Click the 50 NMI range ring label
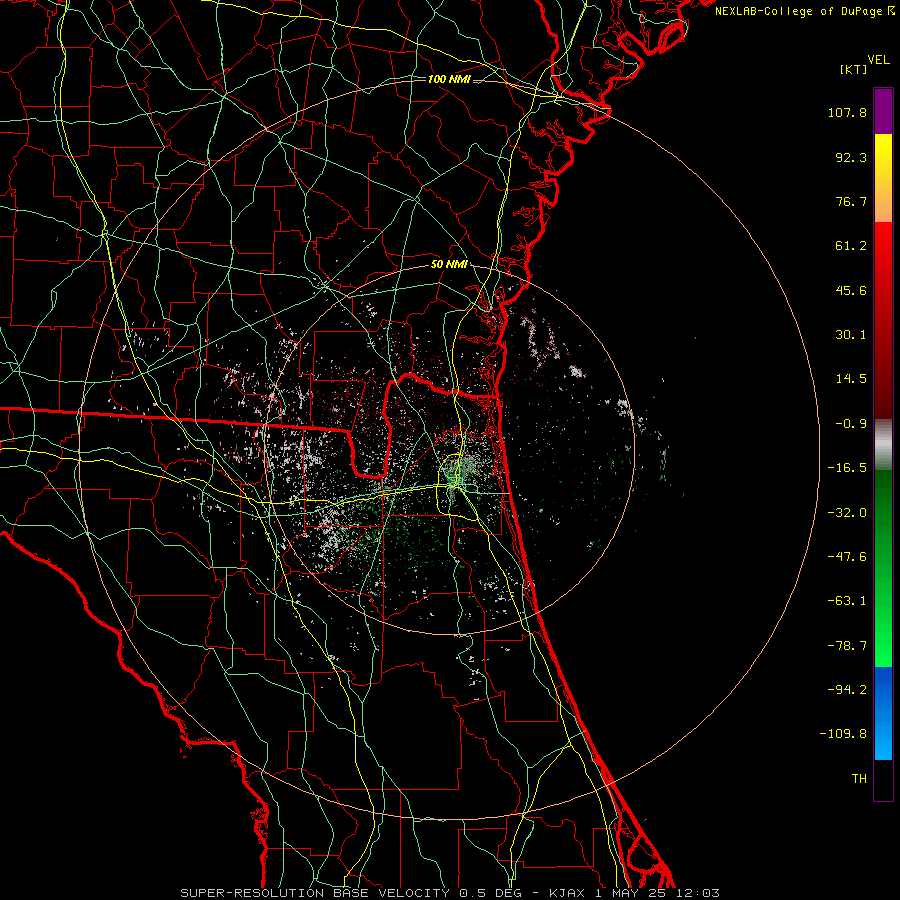 pos(449,265)
